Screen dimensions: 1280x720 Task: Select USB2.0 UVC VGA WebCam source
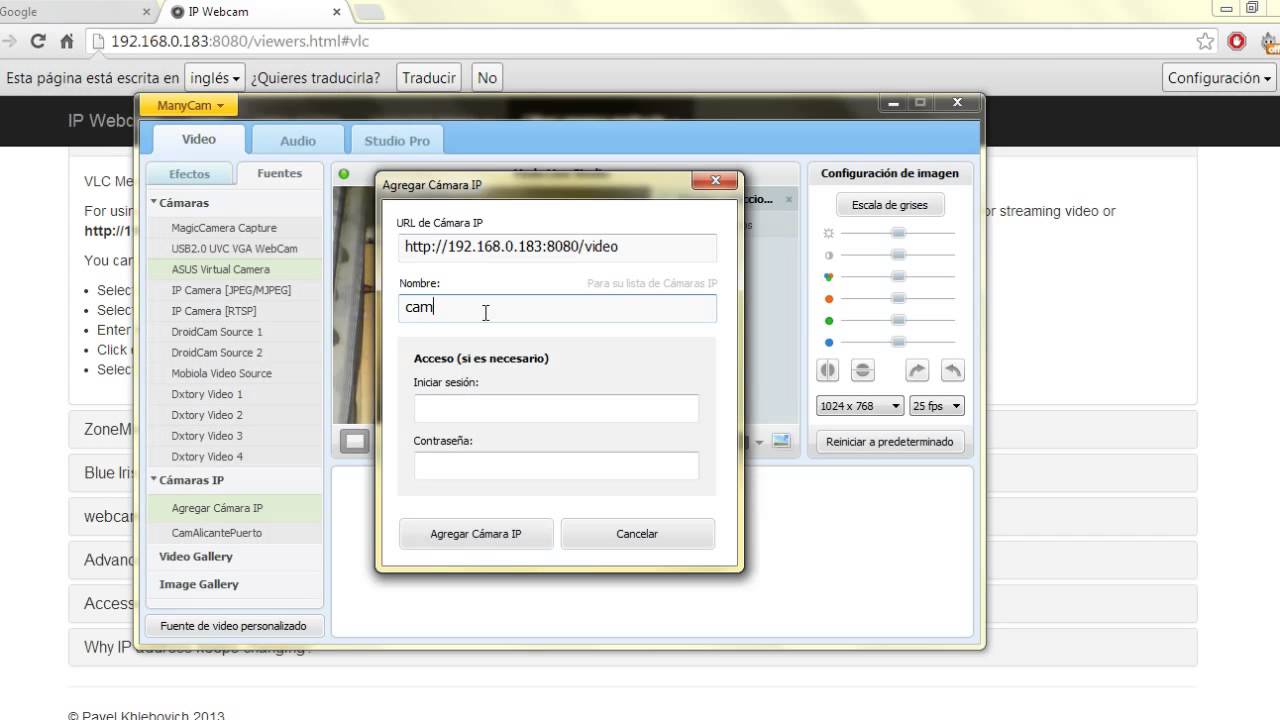pyautogui.click(x=234, y=249)
